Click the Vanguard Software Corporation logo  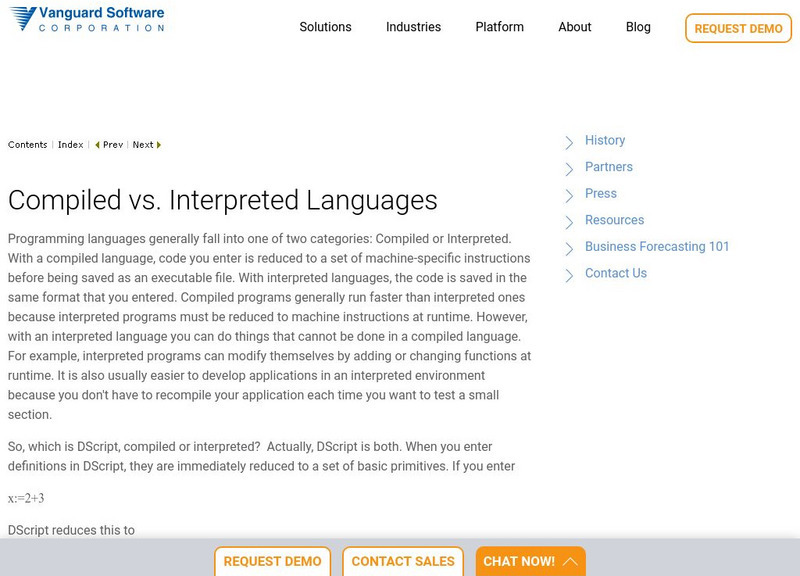[87, 19]
